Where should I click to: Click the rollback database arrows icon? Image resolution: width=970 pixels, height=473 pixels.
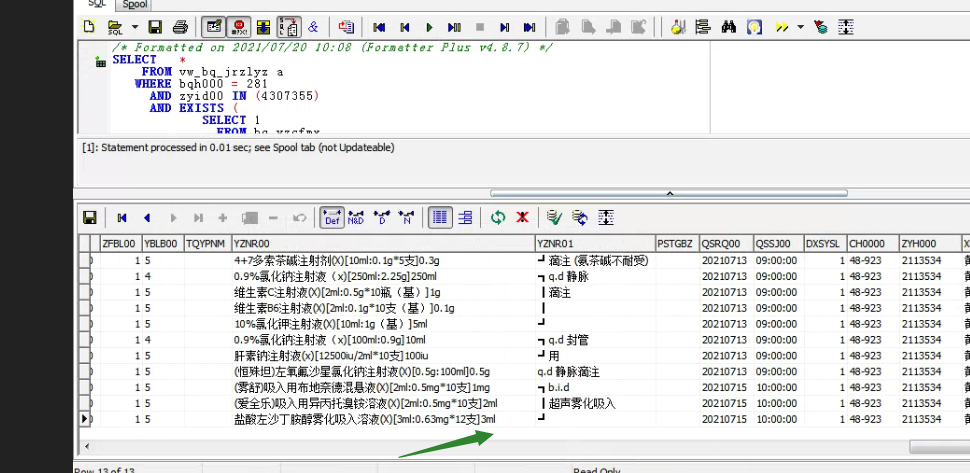580,218
